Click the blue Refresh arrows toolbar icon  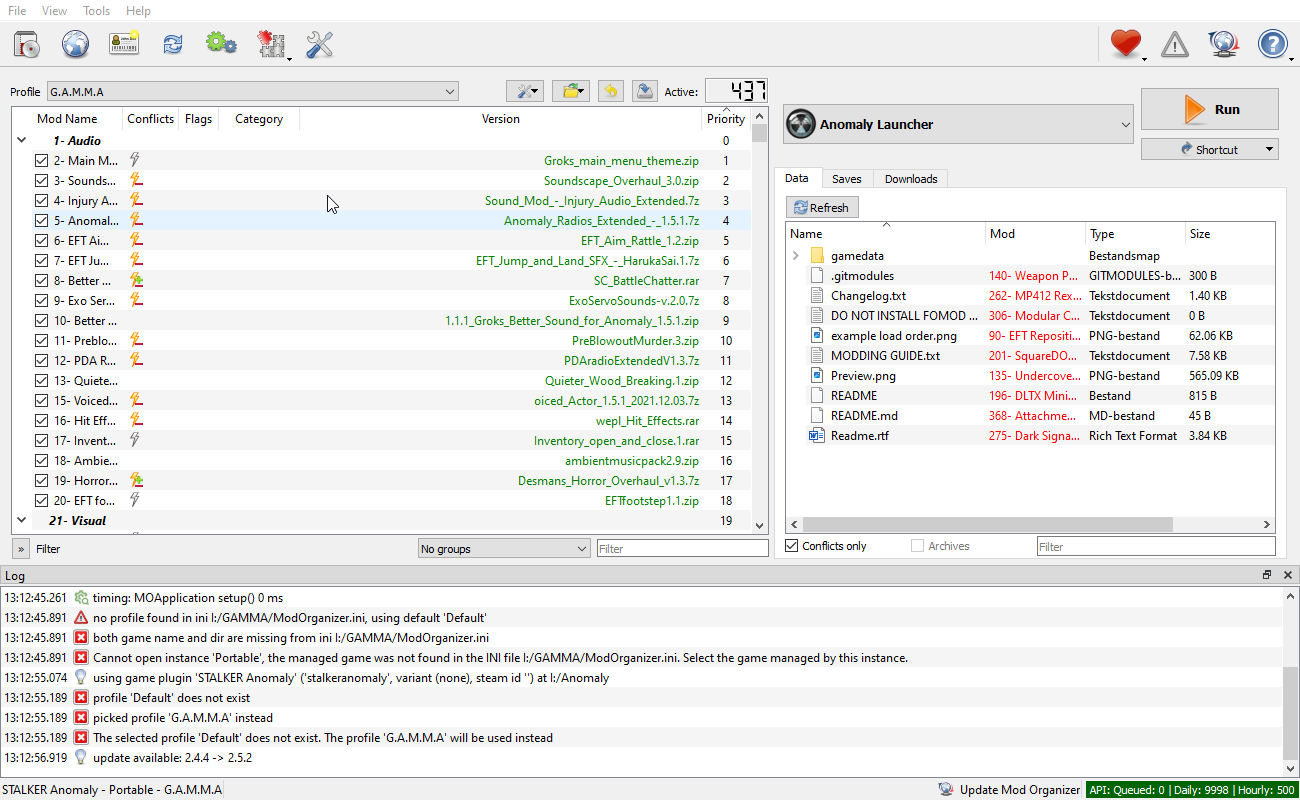pos(173,44)
